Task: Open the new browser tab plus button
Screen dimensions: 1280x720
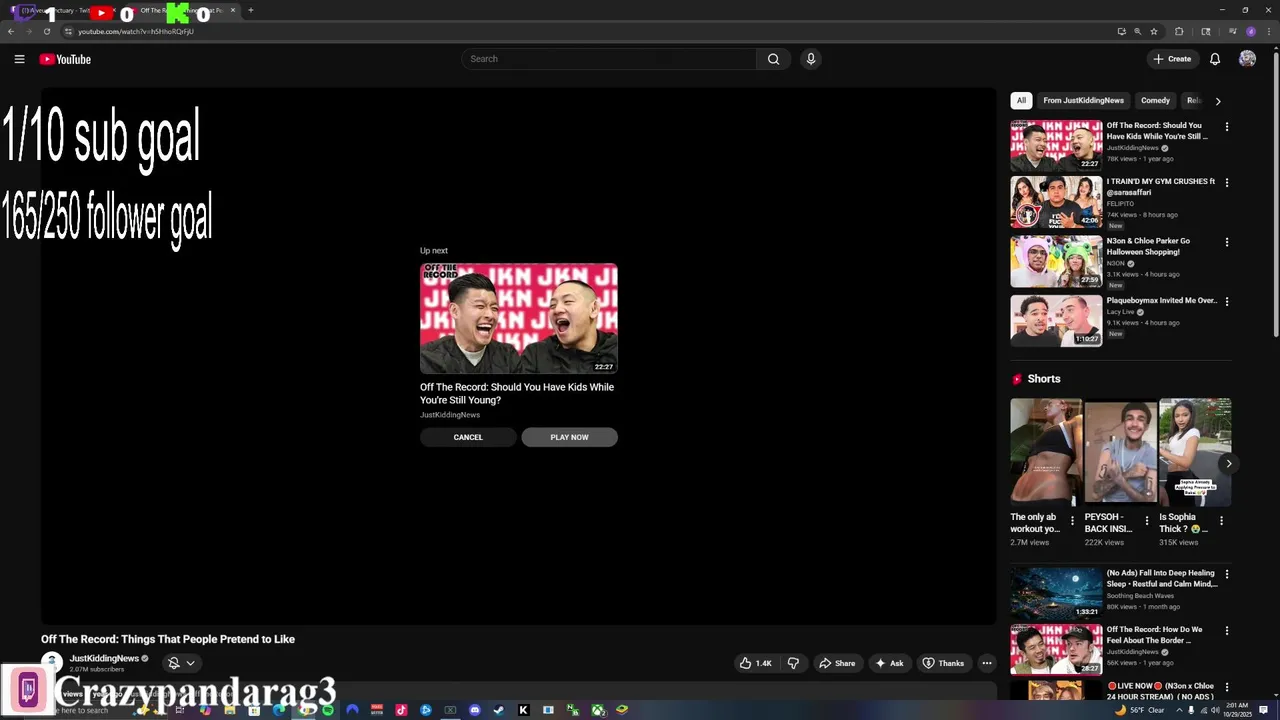Action: click(x=250, y=10)
